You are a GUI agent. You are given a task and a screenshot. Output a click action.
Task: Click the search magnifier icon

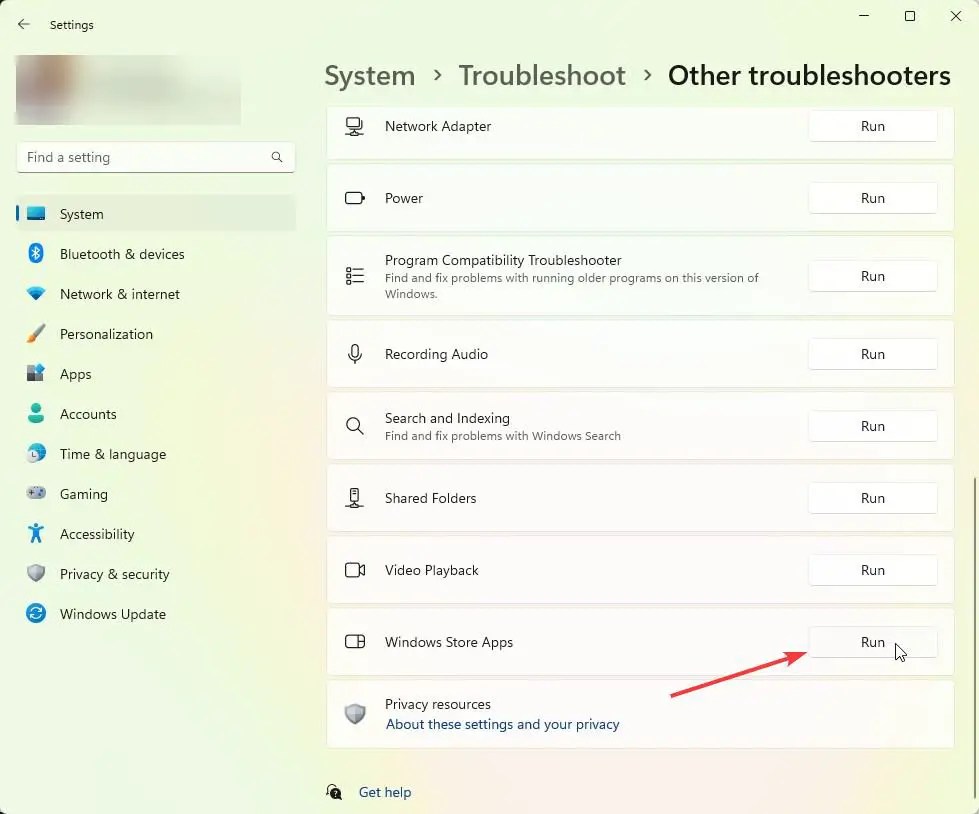277,157
